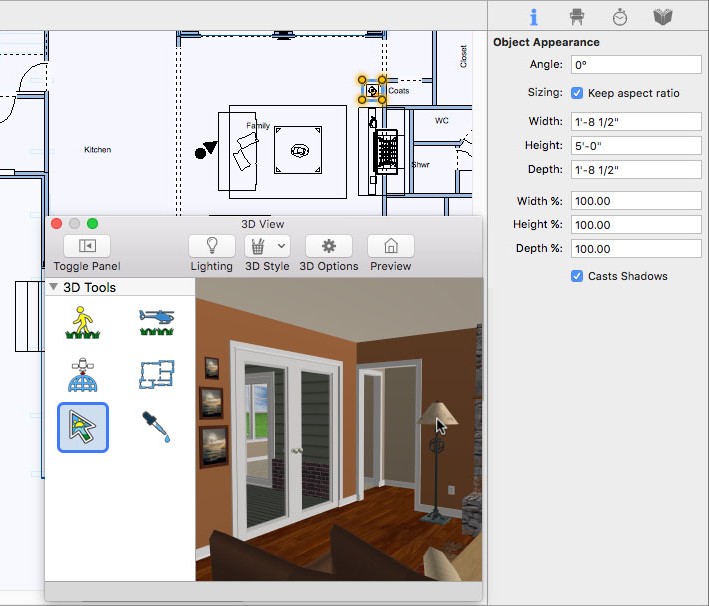Image resolution: width=709 pixels, height=606 pixels.
Task: Toggle the Keep aspect ratio checkbox
Action: click(x=577, y=93)
